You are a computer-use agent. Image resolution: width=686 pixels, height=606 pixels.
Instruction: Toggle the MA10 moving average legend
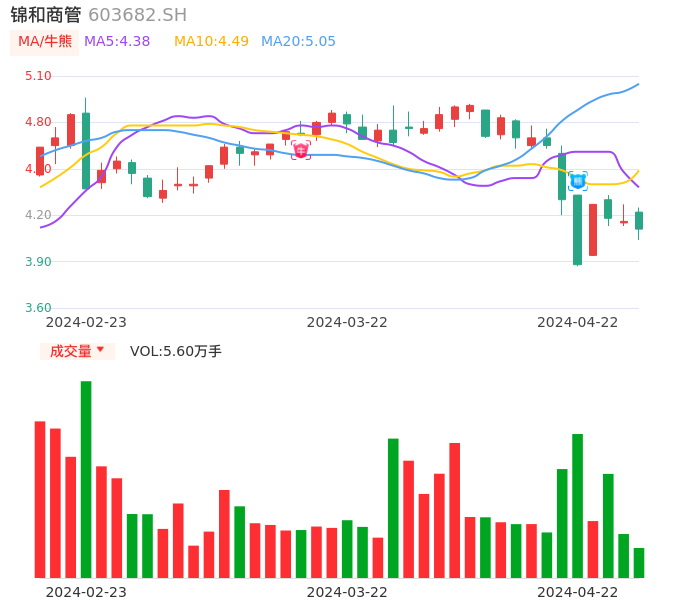[x=211, y=42]
